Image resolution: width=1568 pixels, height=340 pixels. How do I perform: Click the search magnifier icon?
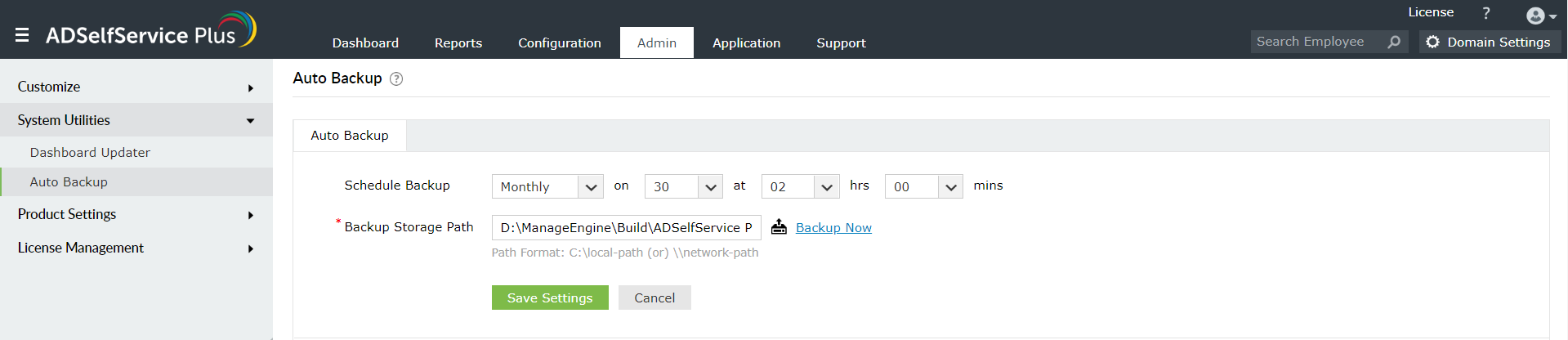[1394, 42]
